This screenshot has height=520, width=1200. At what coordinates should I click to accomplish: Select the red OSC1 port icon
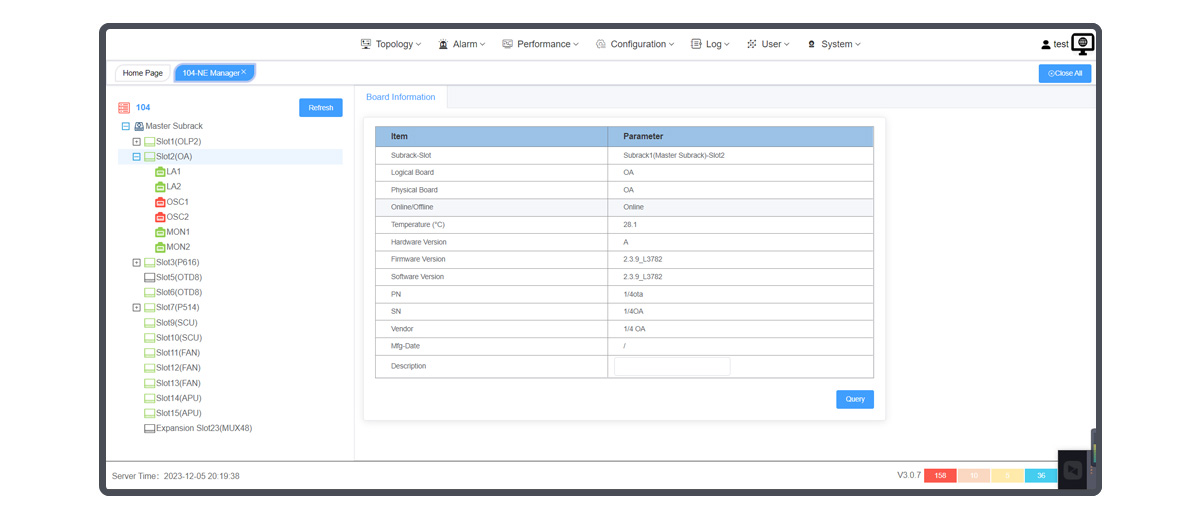[160, 202]
